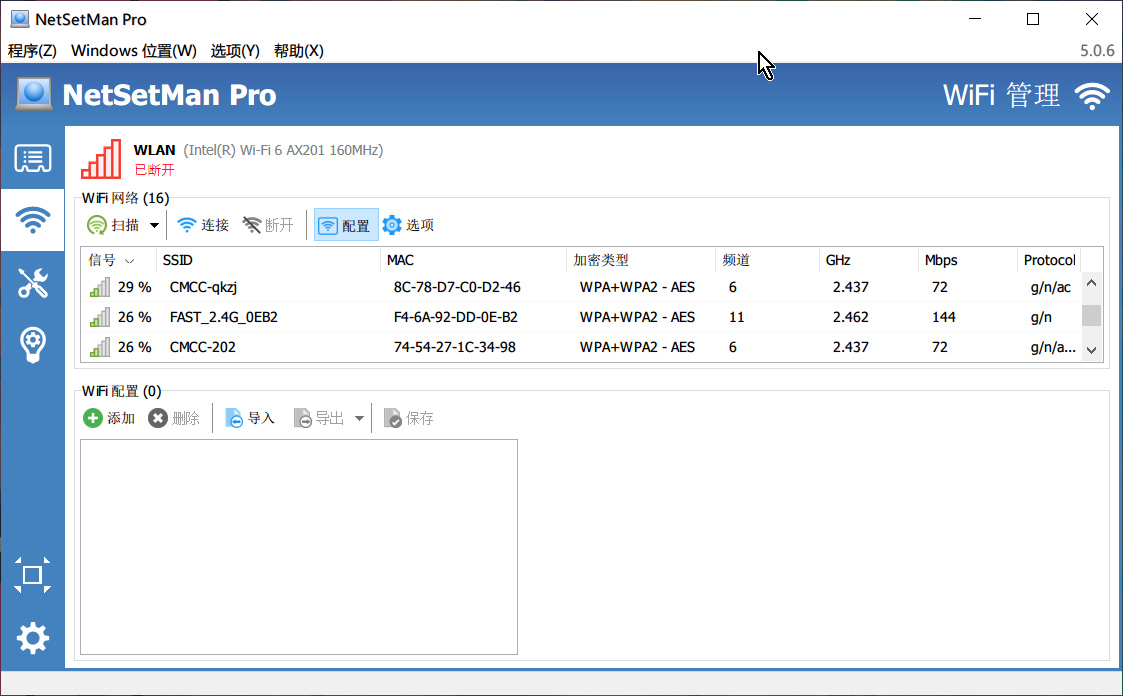Screen dimensions: 1123x696
Task: Import WiFi profile with 导入
Action: coord(249,418)
